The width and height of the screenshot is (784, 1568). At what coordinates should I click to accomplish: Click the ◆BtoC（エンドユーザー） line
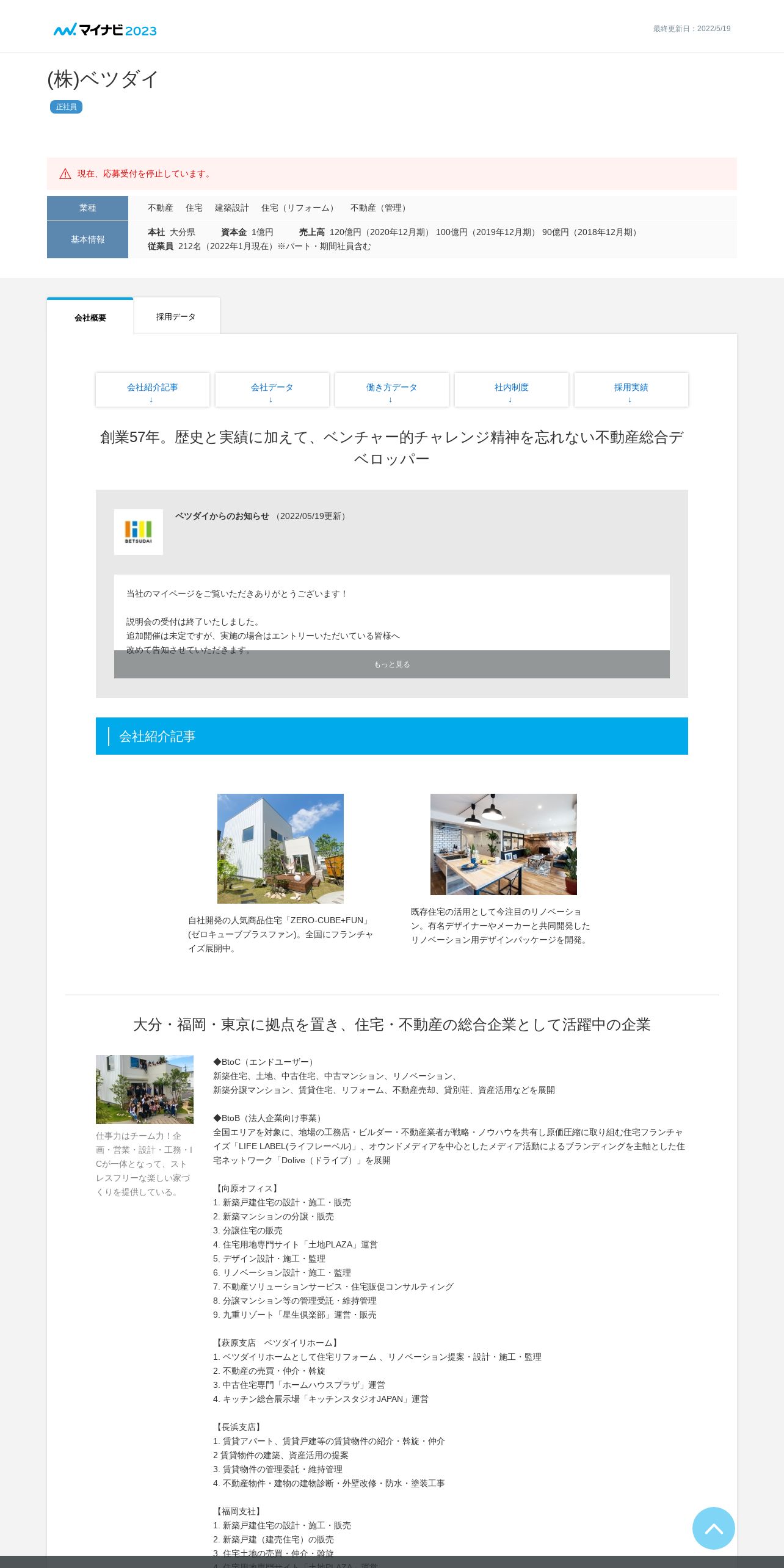point(264,1062)
